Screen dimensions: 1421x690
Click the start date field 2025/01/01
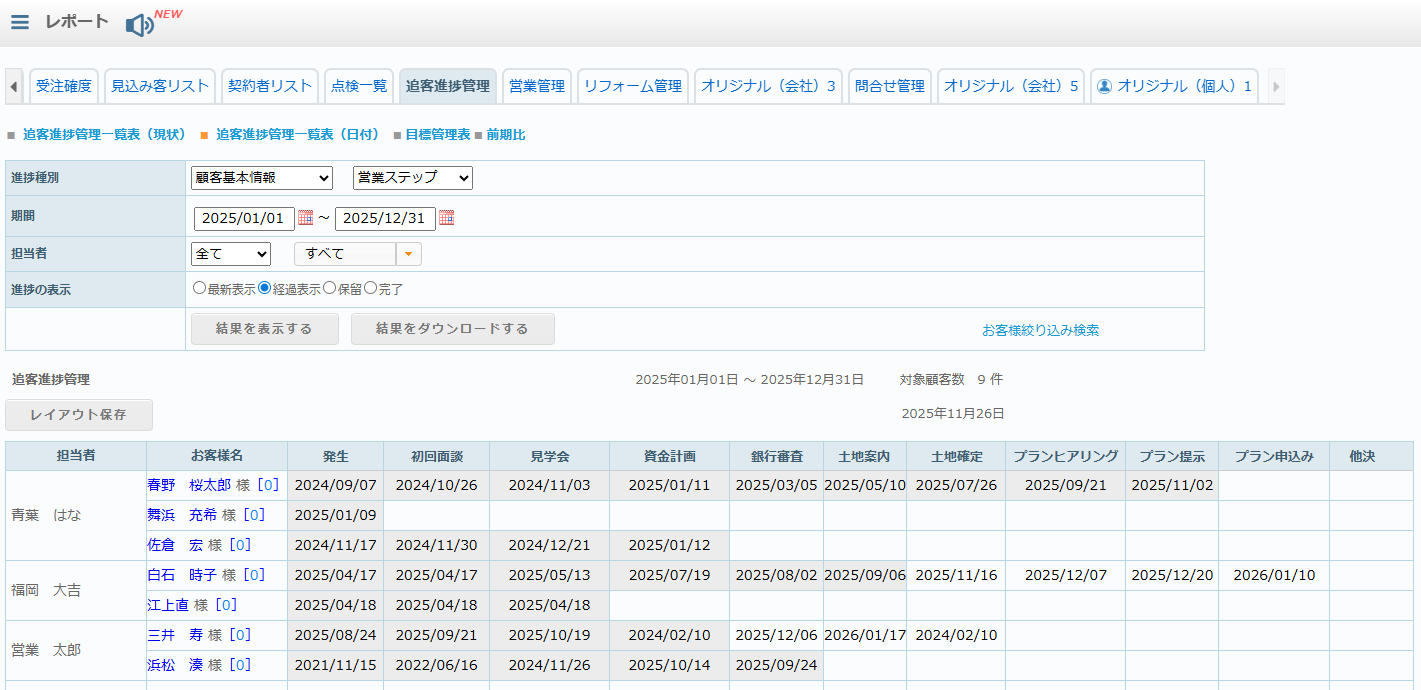pos(244,218)
